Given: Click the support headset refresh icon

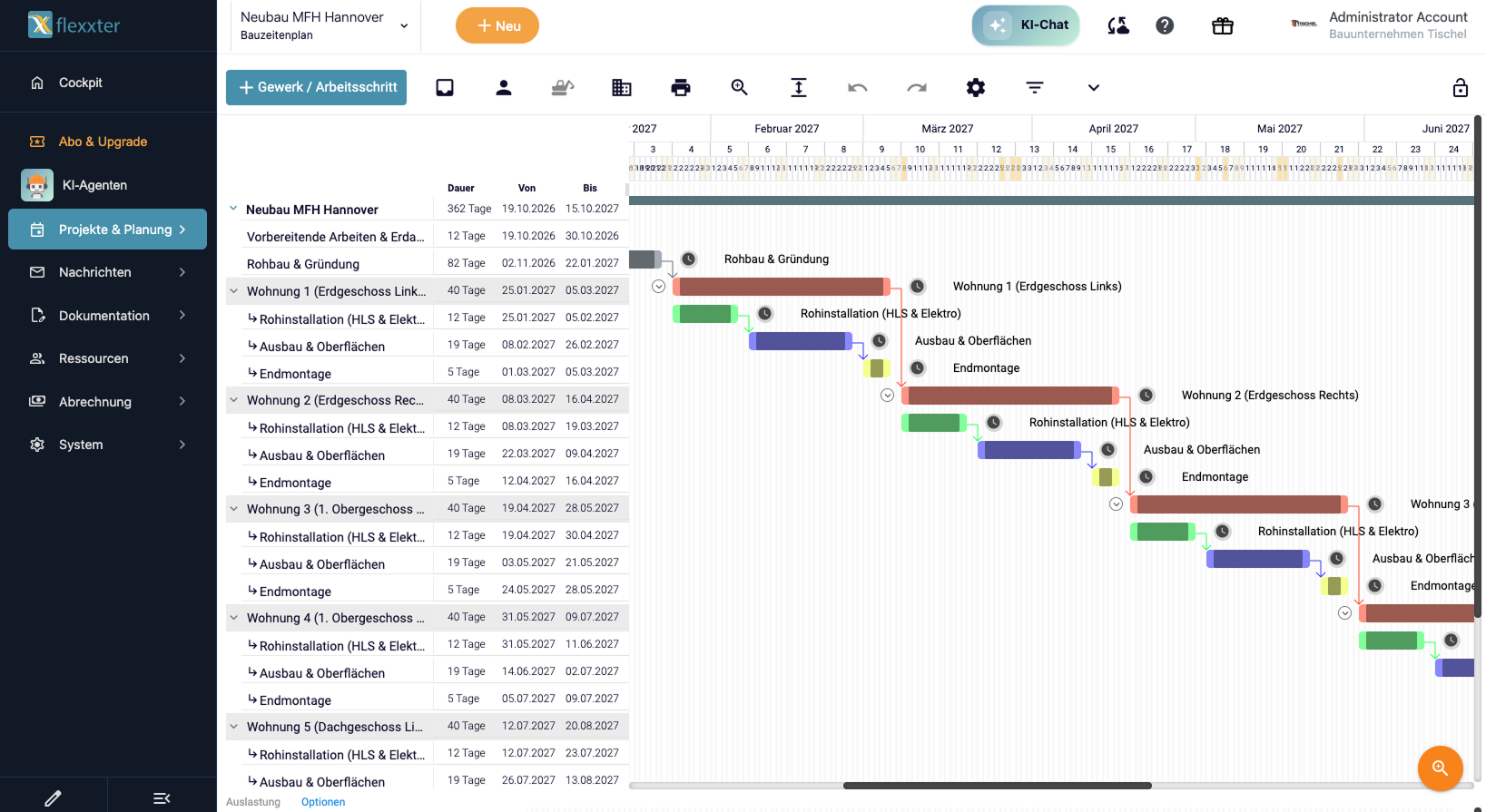Looking at the screenshot, I should tap(1118, 25).
